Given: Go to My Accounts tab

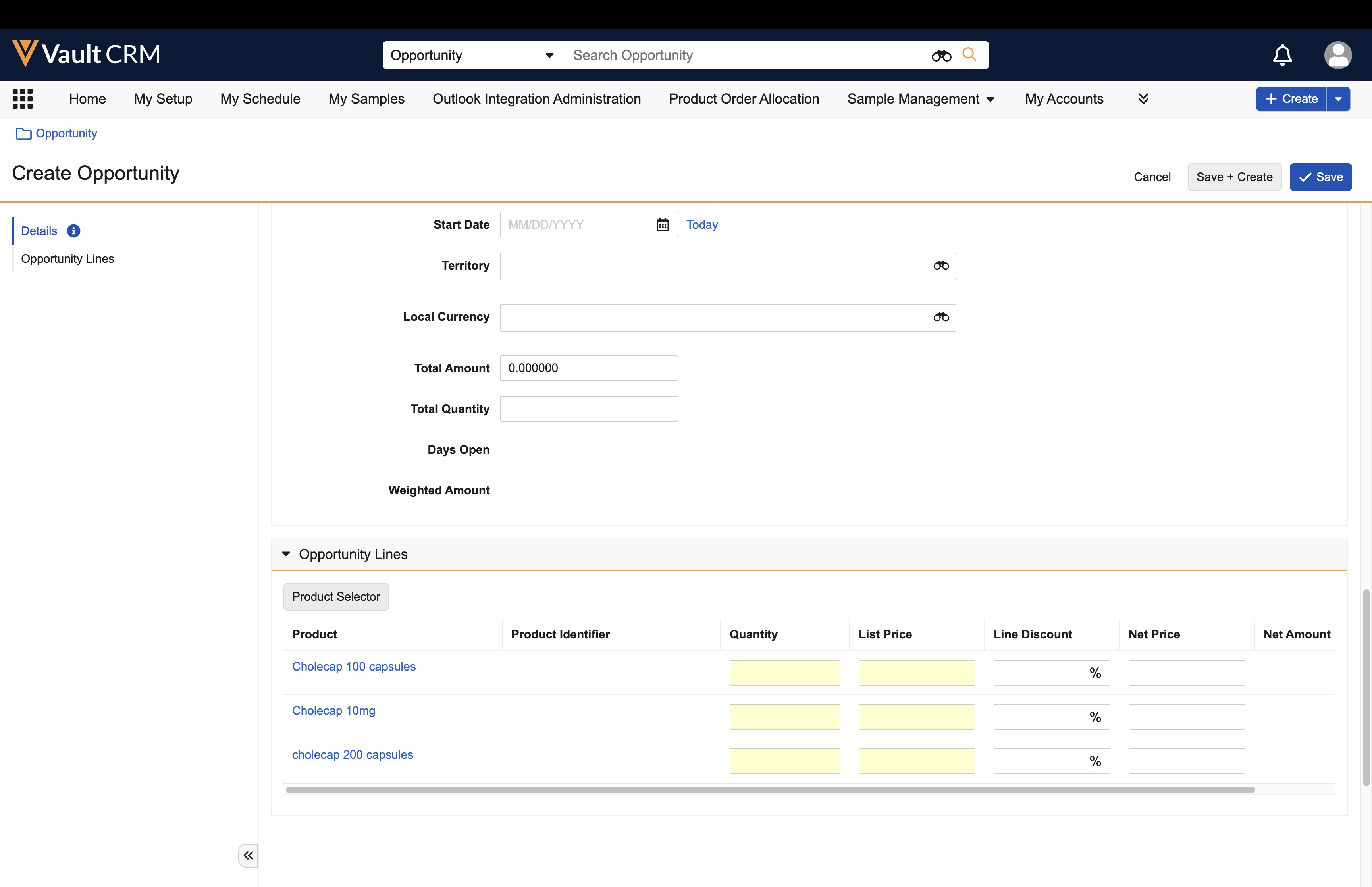Looking at the screenshot, I should pyautogui.click(x=1064, y=99).
